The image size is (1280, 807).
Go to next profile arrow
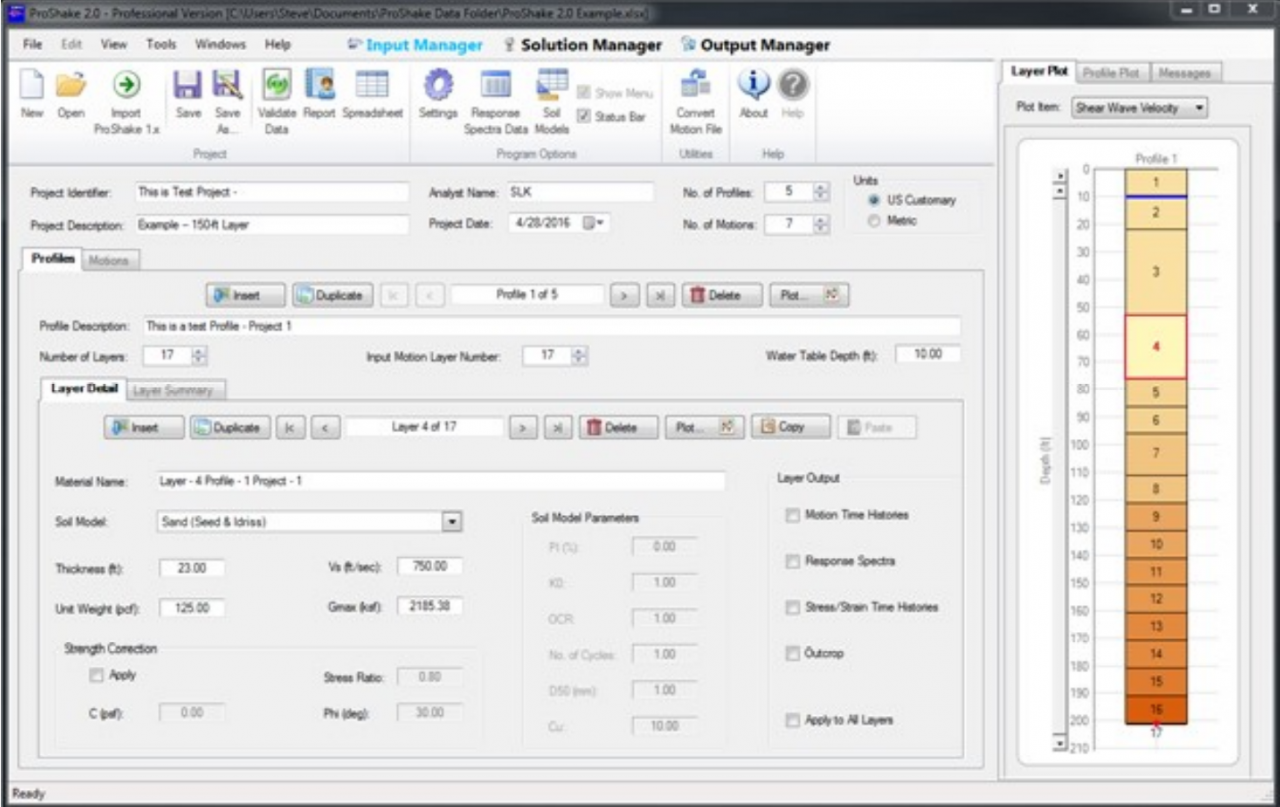pyautogui.click(x=625, y=295)
